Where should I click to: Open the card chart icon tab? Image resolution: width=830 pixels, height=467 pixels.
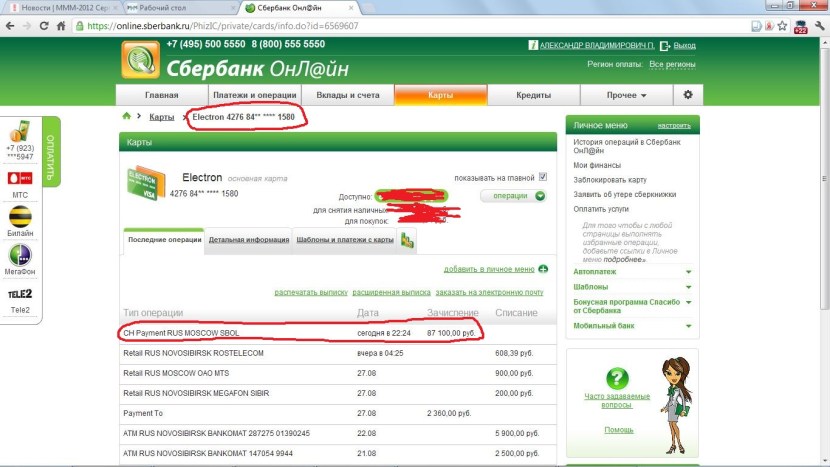point(408,240)
